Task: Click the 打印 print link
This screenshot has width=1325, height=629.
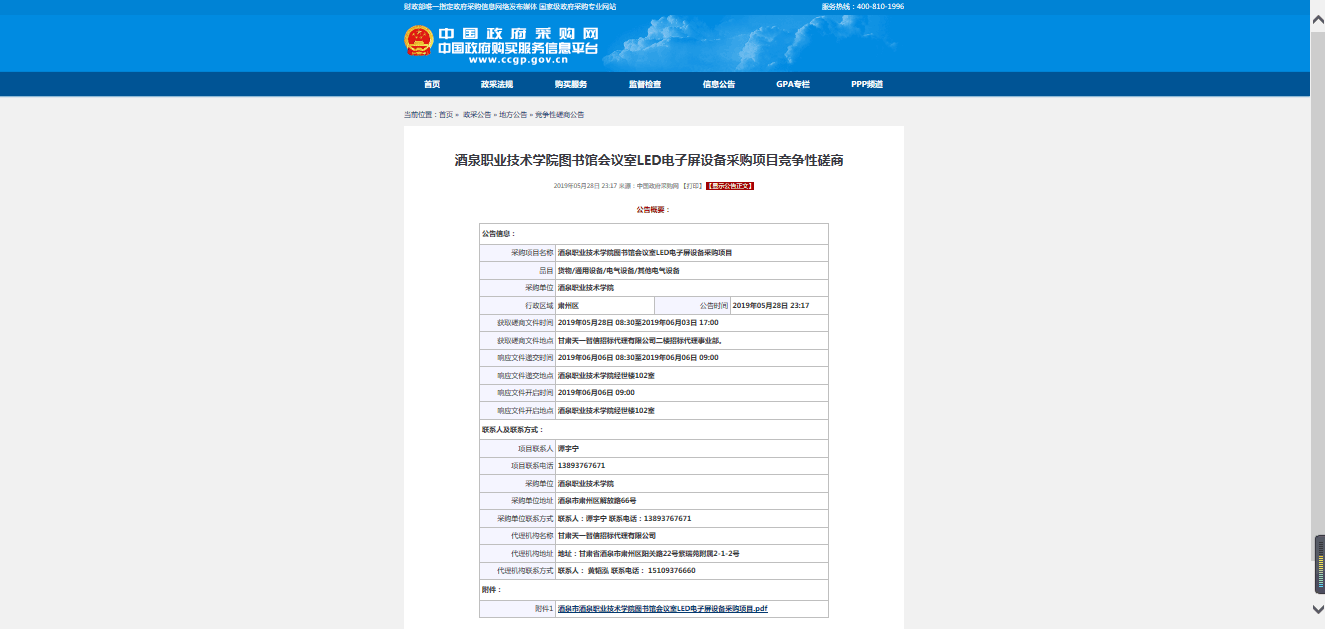Action: (692, 186)
